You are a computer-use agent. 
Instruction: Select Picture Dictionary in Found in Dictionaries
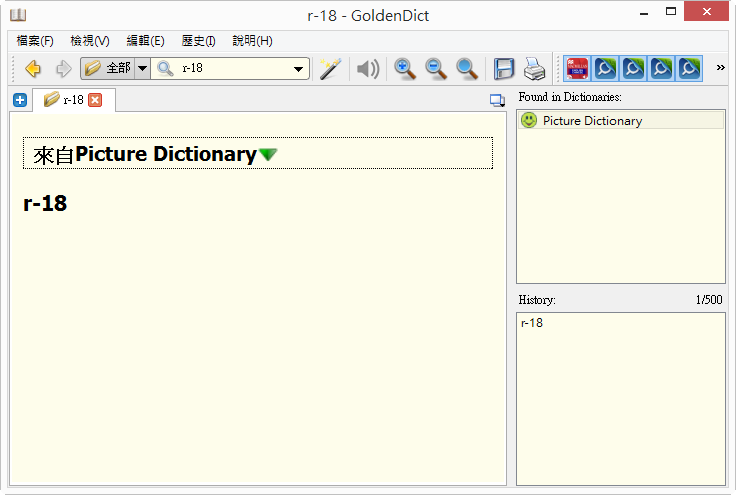click(621, 121)
